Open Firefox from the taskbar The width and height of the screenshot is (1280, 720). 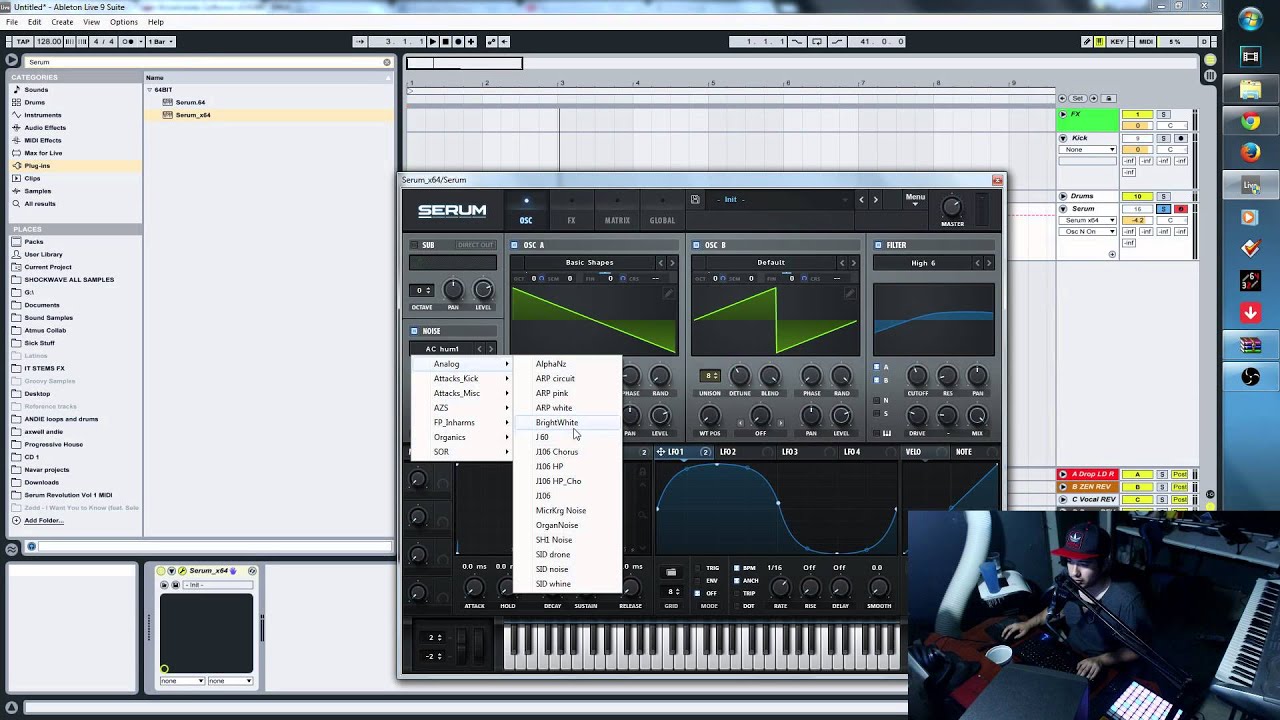tap(1250, 153)
